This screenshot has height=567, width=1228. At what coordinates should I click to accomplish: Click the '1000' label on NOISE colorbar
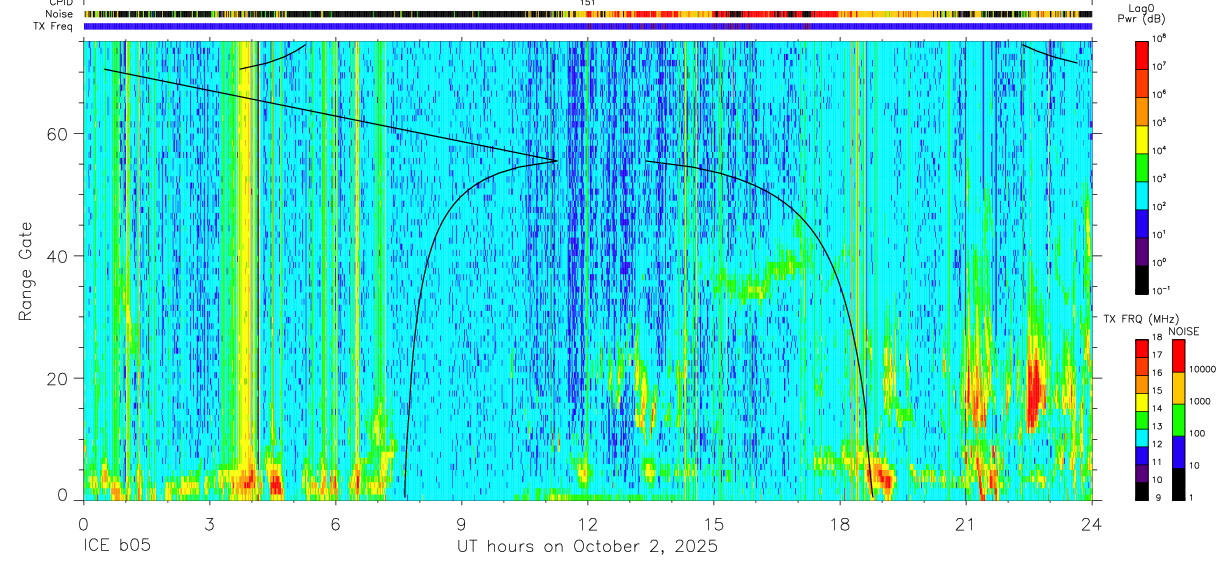[x=1202, y=401]
